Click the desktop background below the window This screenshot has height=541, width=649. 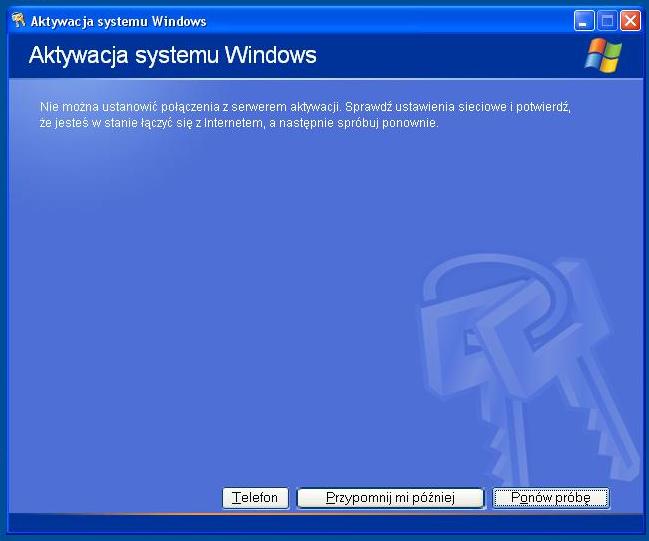[x=320, y=538]
